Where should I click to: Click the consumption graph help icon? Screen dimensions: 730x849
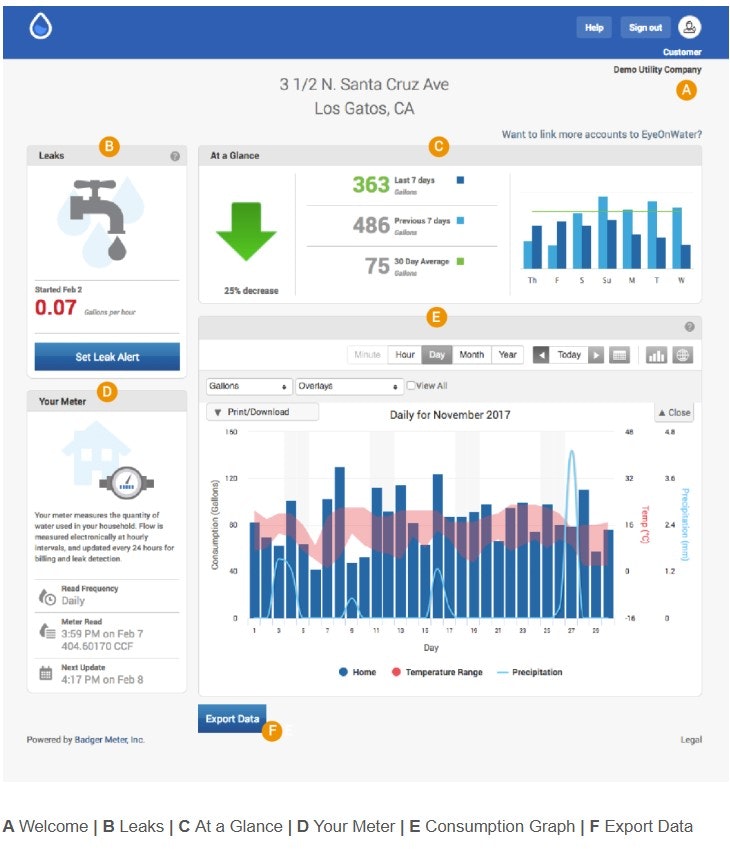[x=689, y=327]
